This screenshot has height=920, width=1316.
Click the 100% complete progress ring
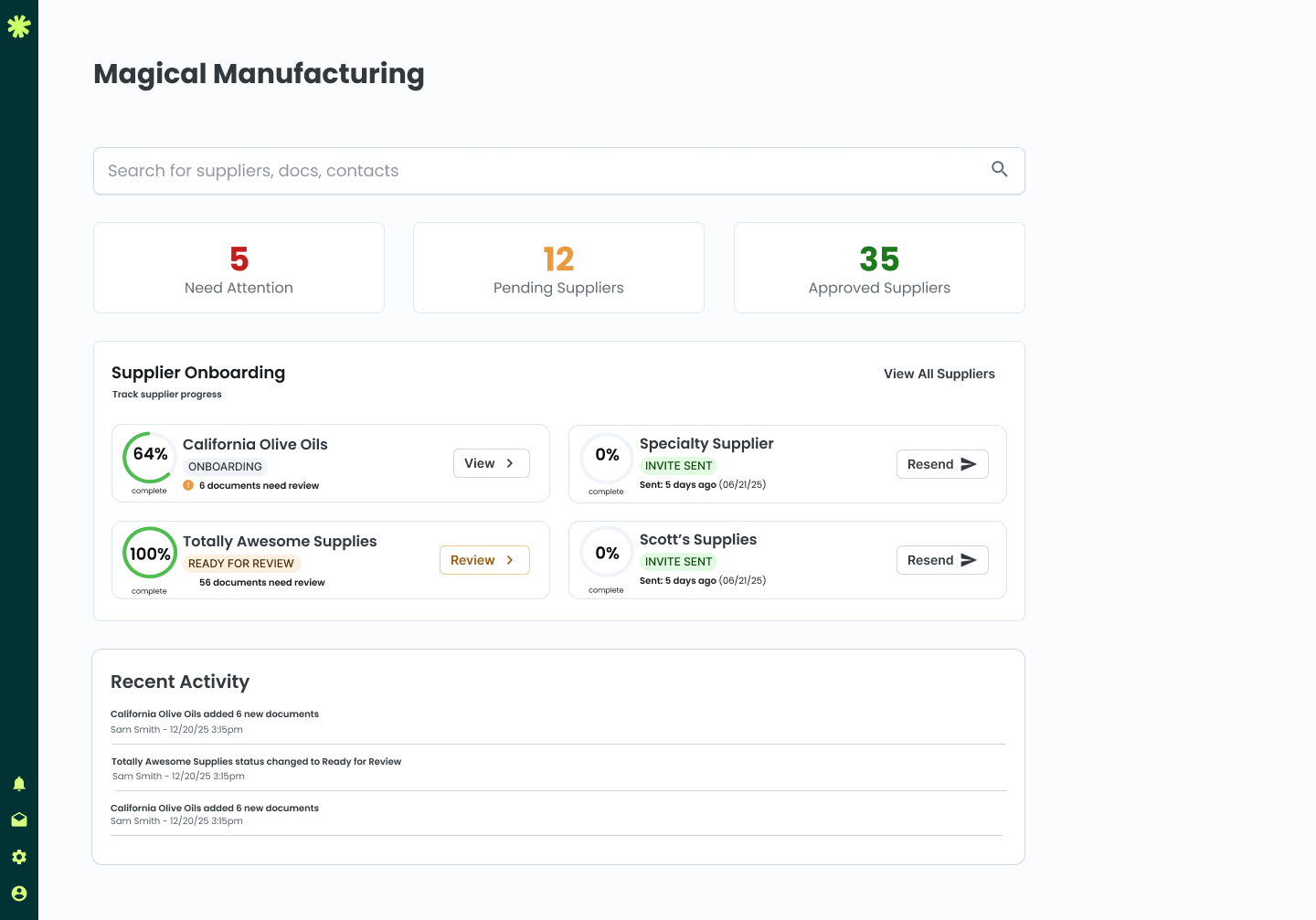[x=150, y=553]
